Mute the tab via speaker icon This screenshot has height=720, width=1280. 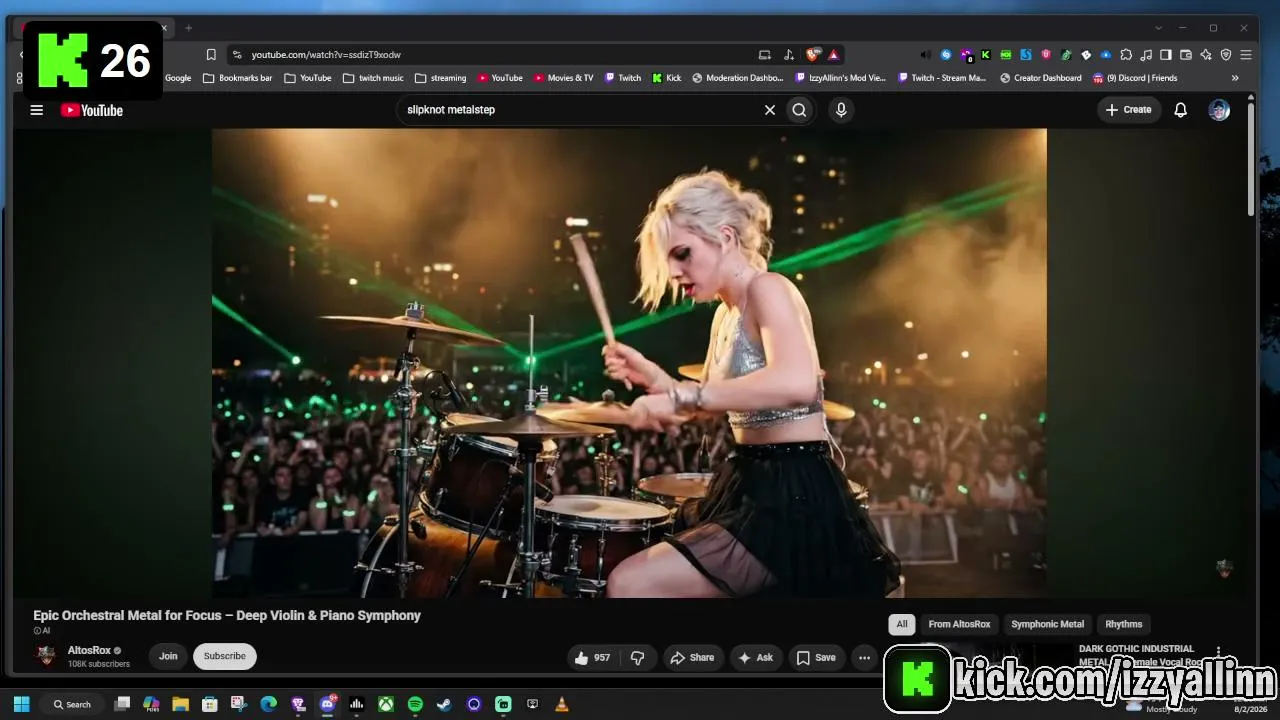point(925,55)
